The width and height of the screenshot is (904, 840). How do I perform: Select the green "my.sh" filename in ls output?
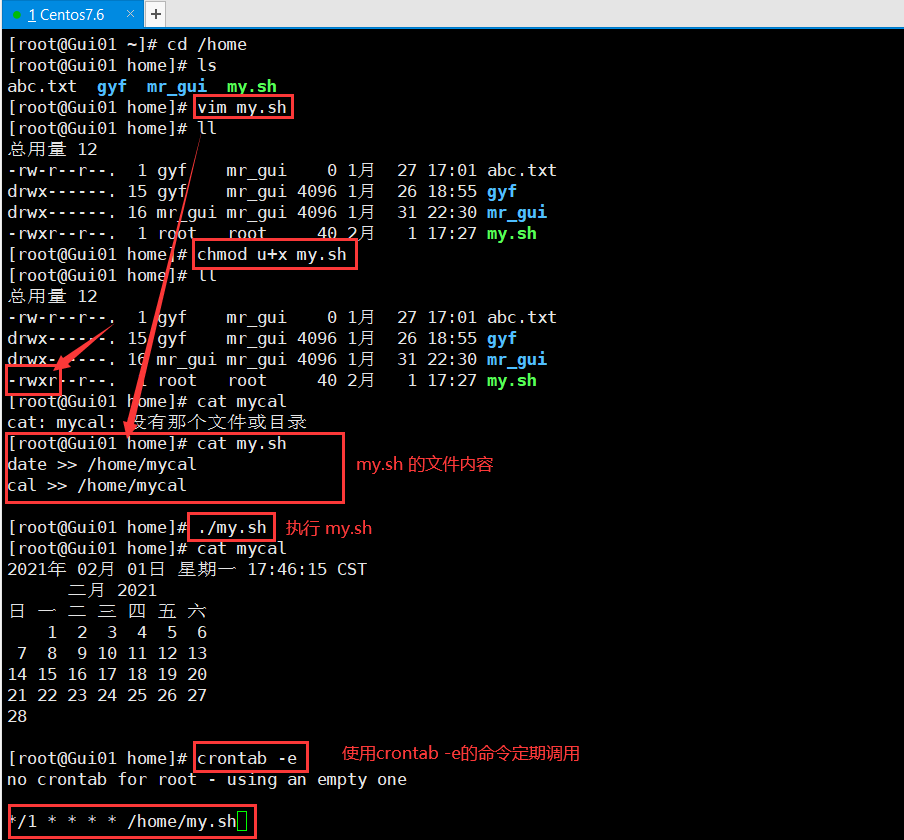[x=251, y=86]
